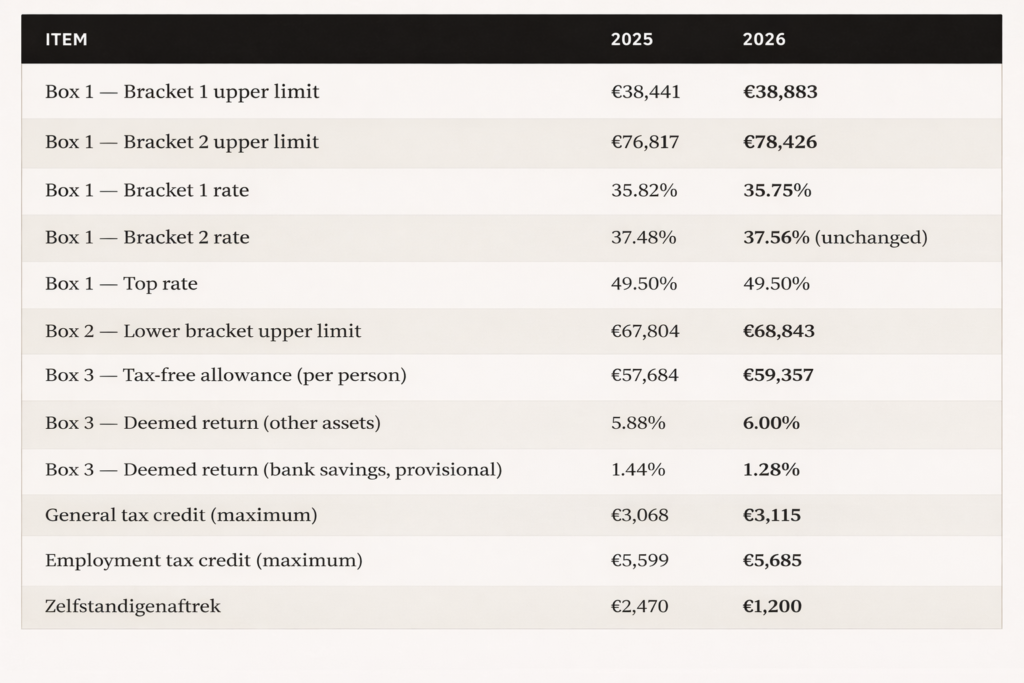Select Box 2 — Lower bracket upper limit label
The image size is (1024, 683).
[x=203, y=331]
